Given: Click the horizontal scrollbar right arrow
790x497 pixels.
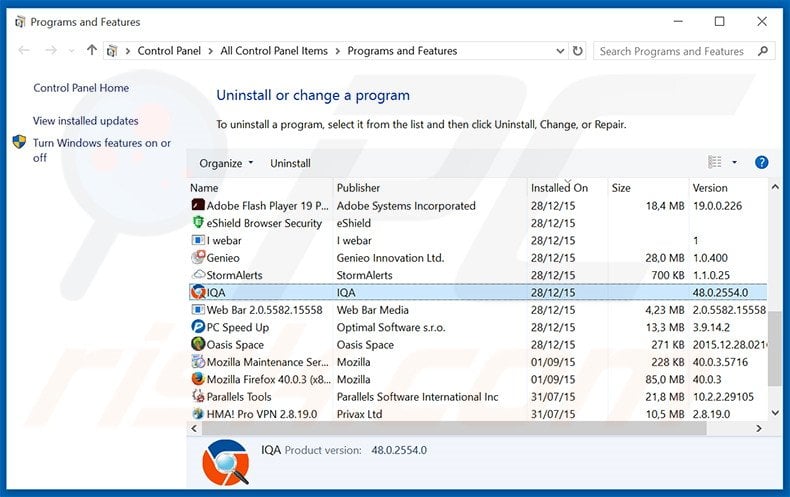Looking at the screenshot, I should 759,428.
